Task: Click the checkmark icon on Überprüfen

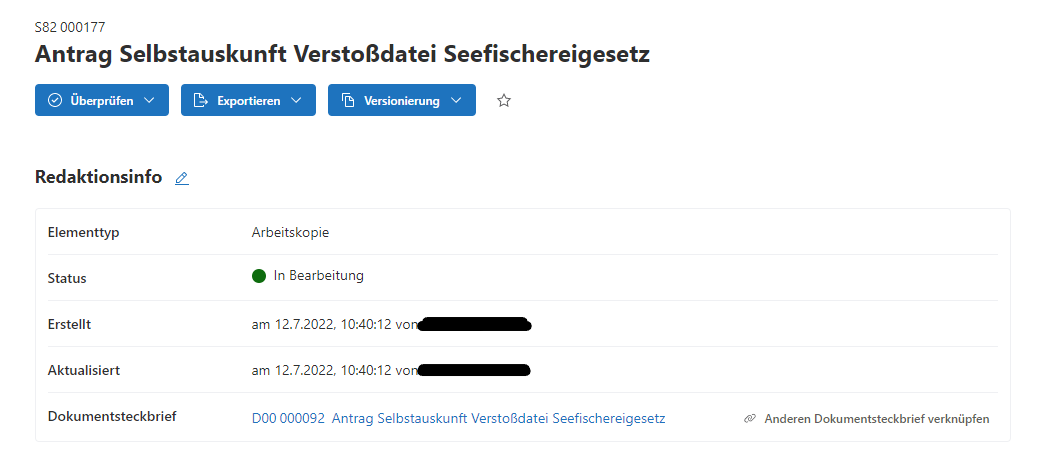Action: pos(55,100)
